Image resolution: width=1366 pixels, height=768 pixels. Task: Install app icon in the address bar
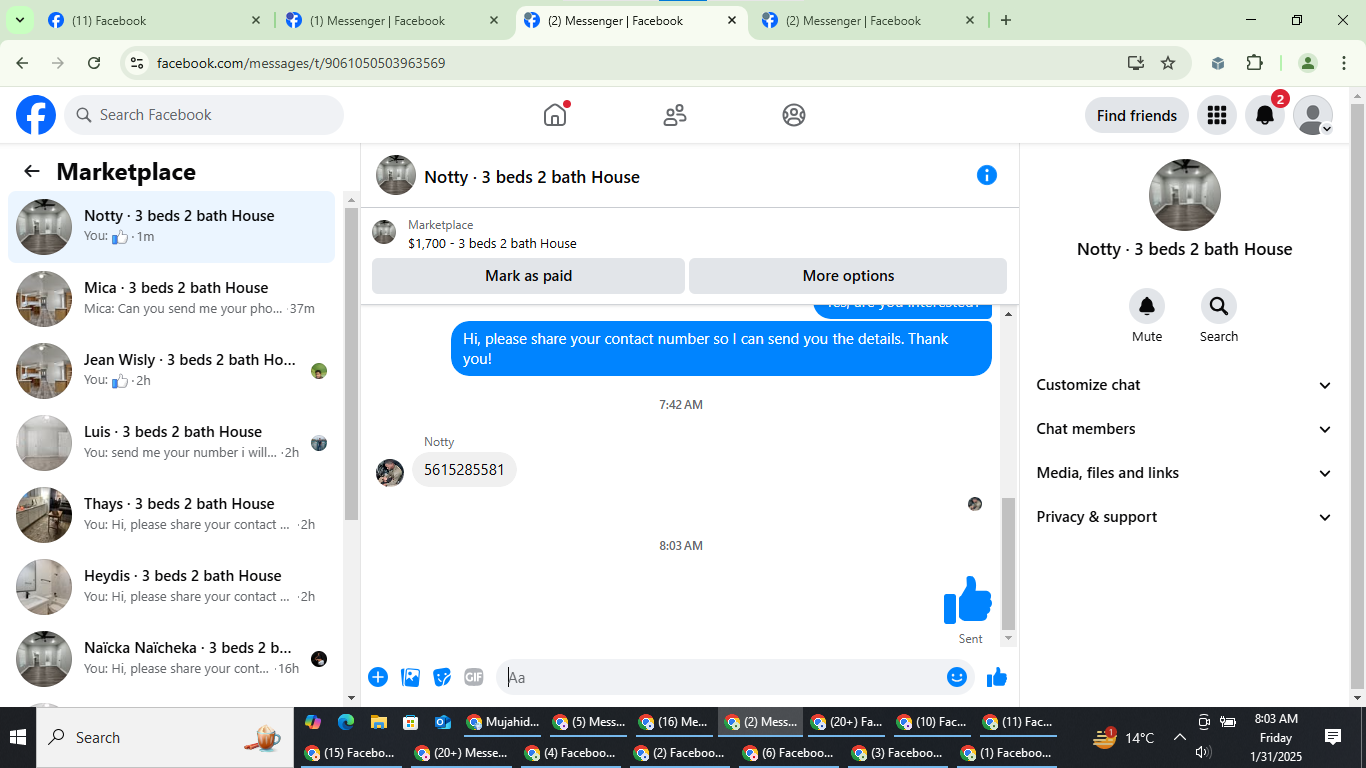pos(1136,63)
